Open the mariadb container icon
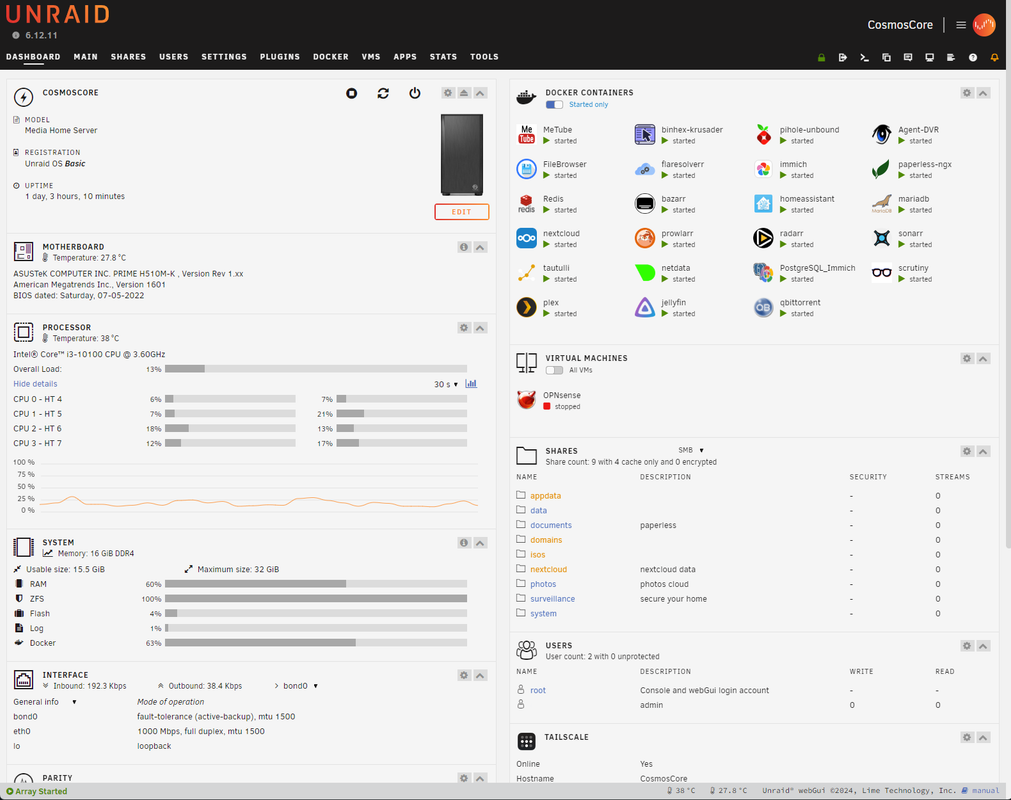The height and width of the screenshot is (800, 1011). [881, 204]
